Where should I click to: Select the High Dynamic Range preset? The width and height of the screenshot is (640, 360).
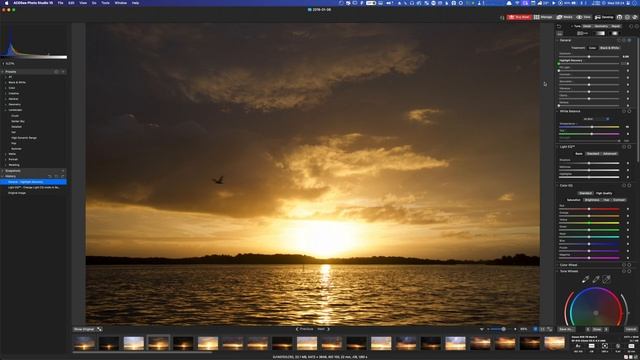24,138
